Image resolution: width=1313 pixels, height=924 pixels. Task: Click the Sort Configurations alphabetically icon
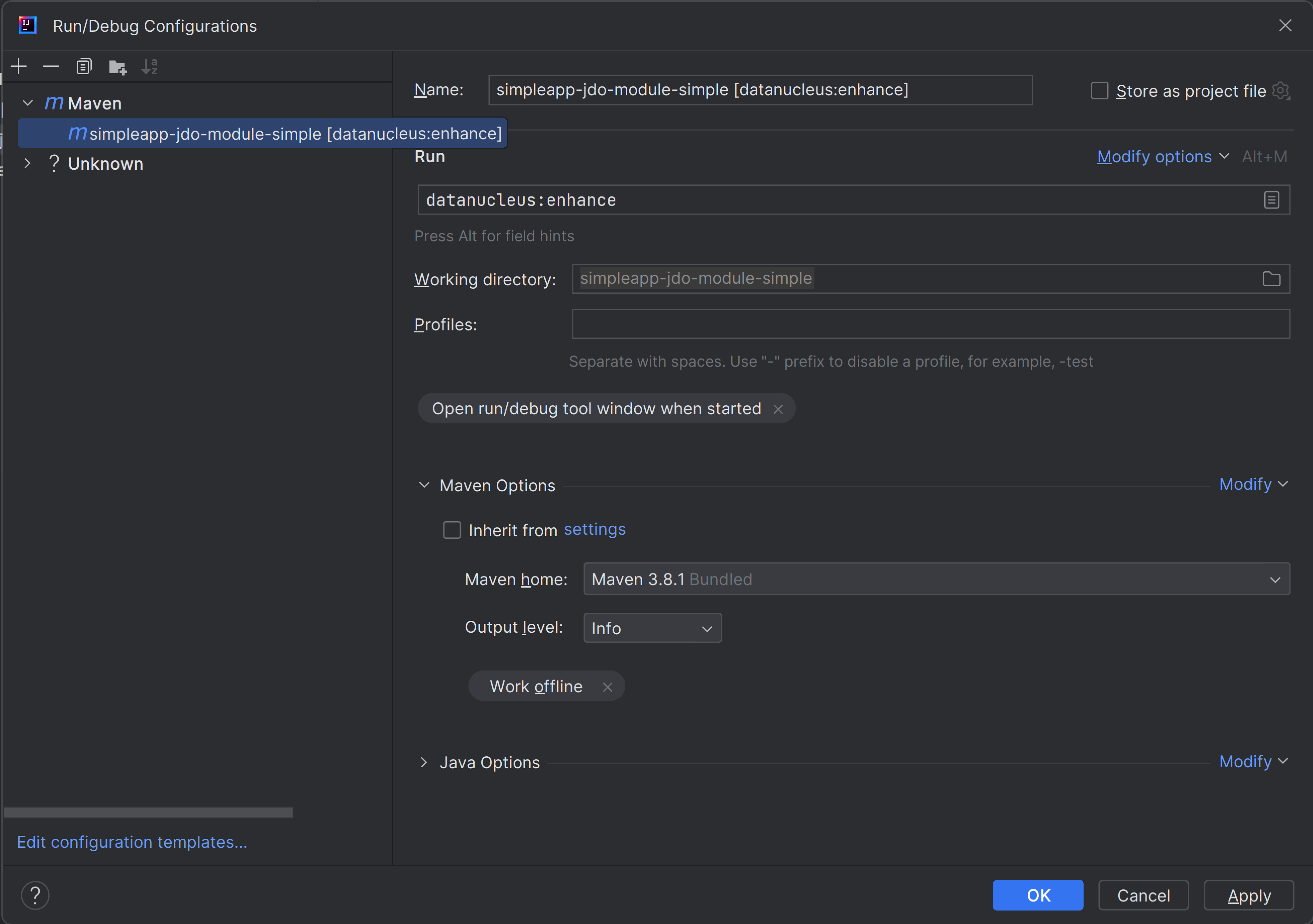[x=150, y=67]
